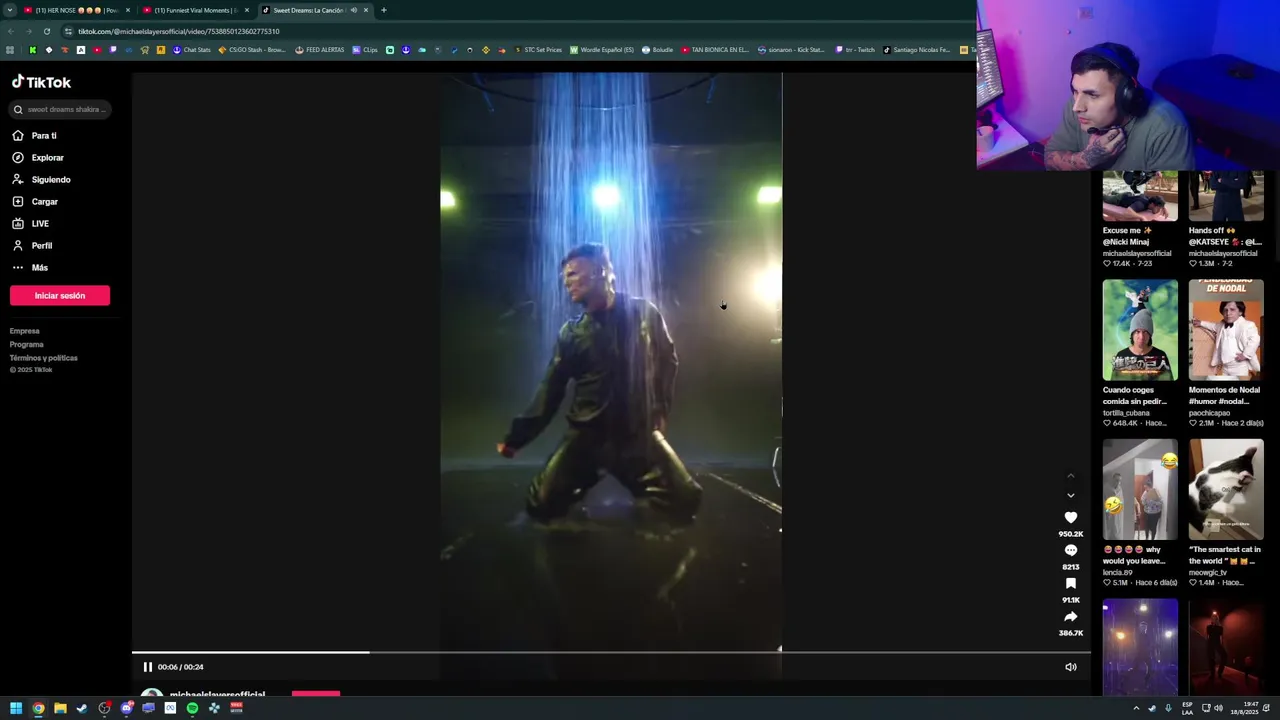Open File Explorer from taskbar

coord(60,708)
